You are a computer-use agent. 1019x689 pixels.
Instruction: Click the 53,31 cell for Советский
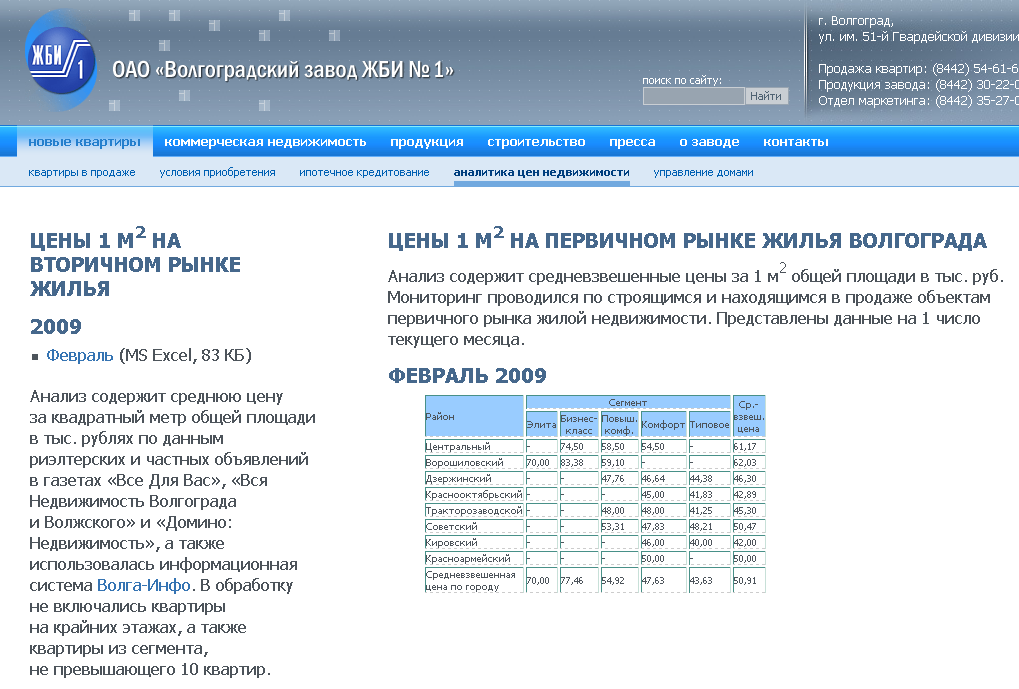(619, 526)
